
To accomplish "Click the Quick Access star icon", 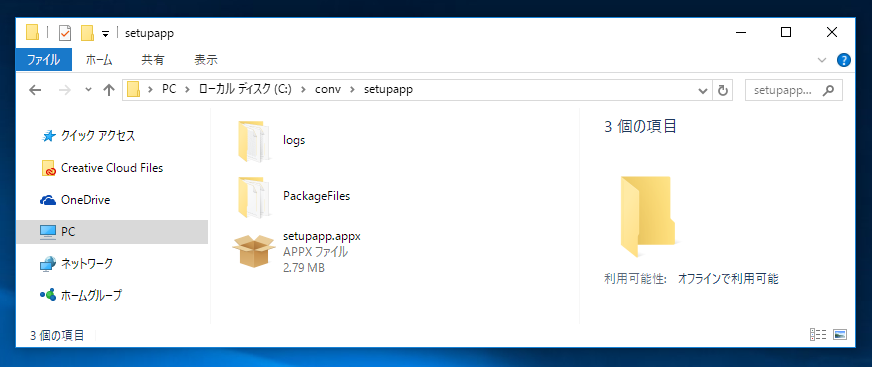I will (x=49, y=136).
